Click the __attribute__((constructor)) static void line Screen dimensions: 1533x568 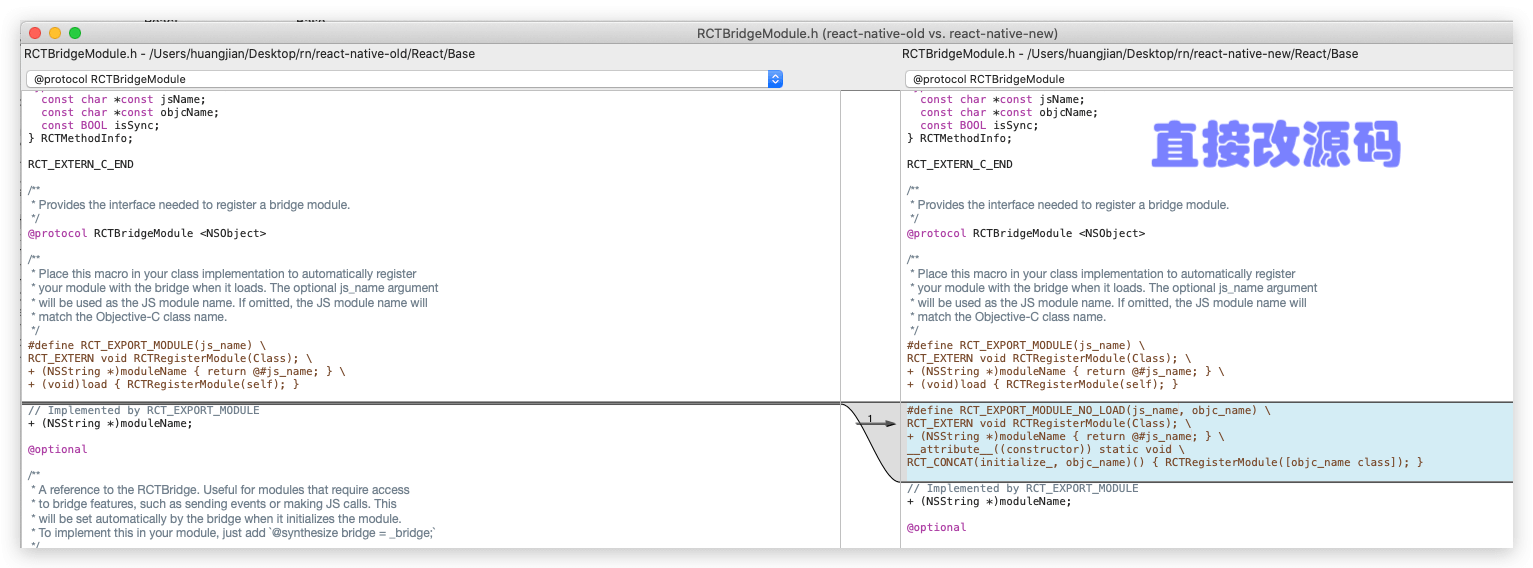tap(1045, 449)
